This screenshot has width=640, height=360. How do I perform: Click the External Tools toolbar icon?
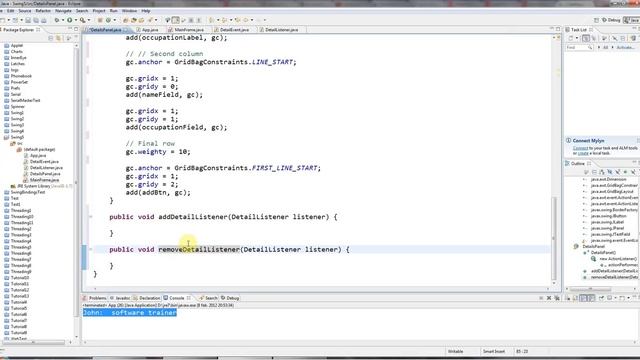(x=82, y=20)
